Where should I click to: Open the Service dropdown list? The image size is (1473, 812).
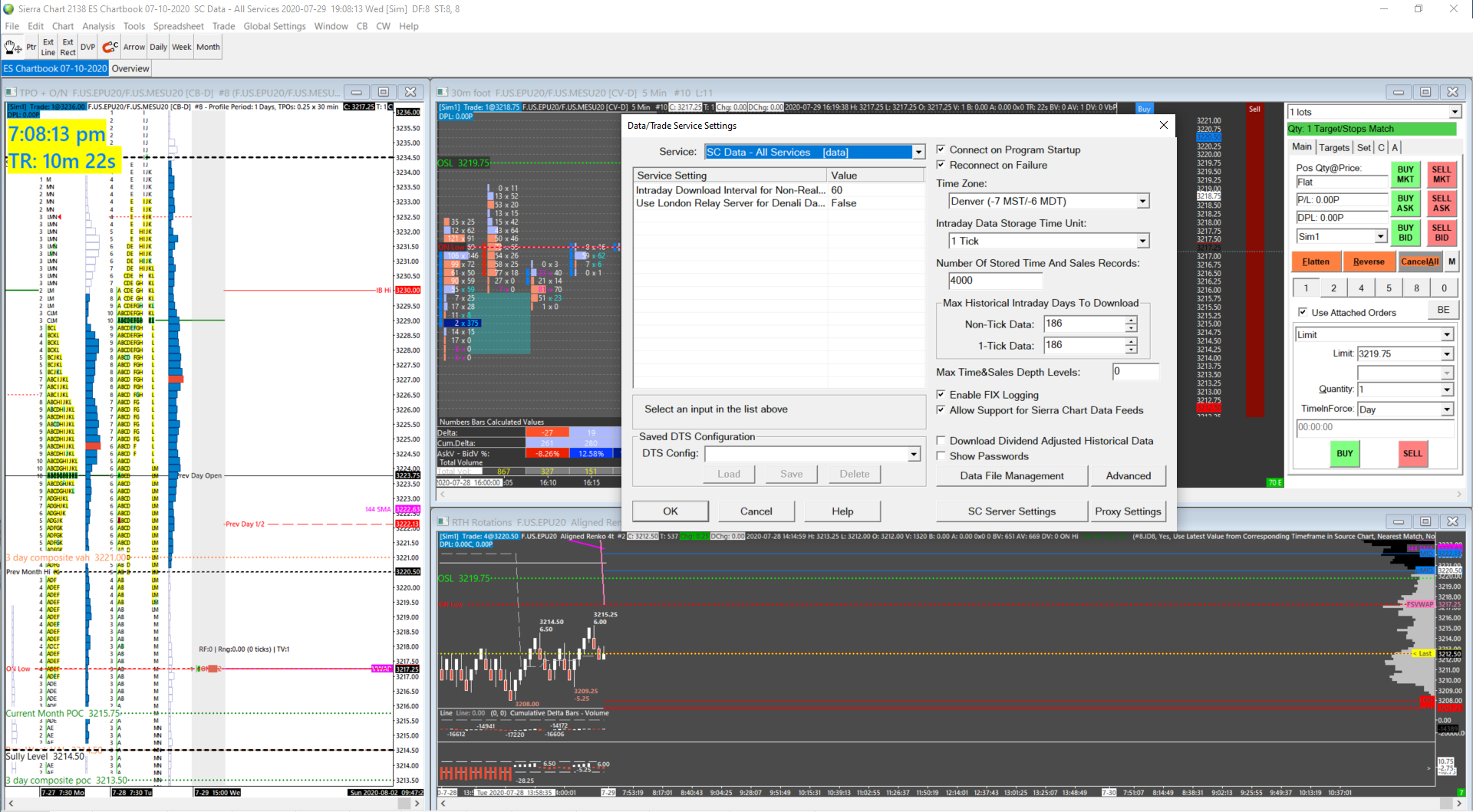coord(918,153)
